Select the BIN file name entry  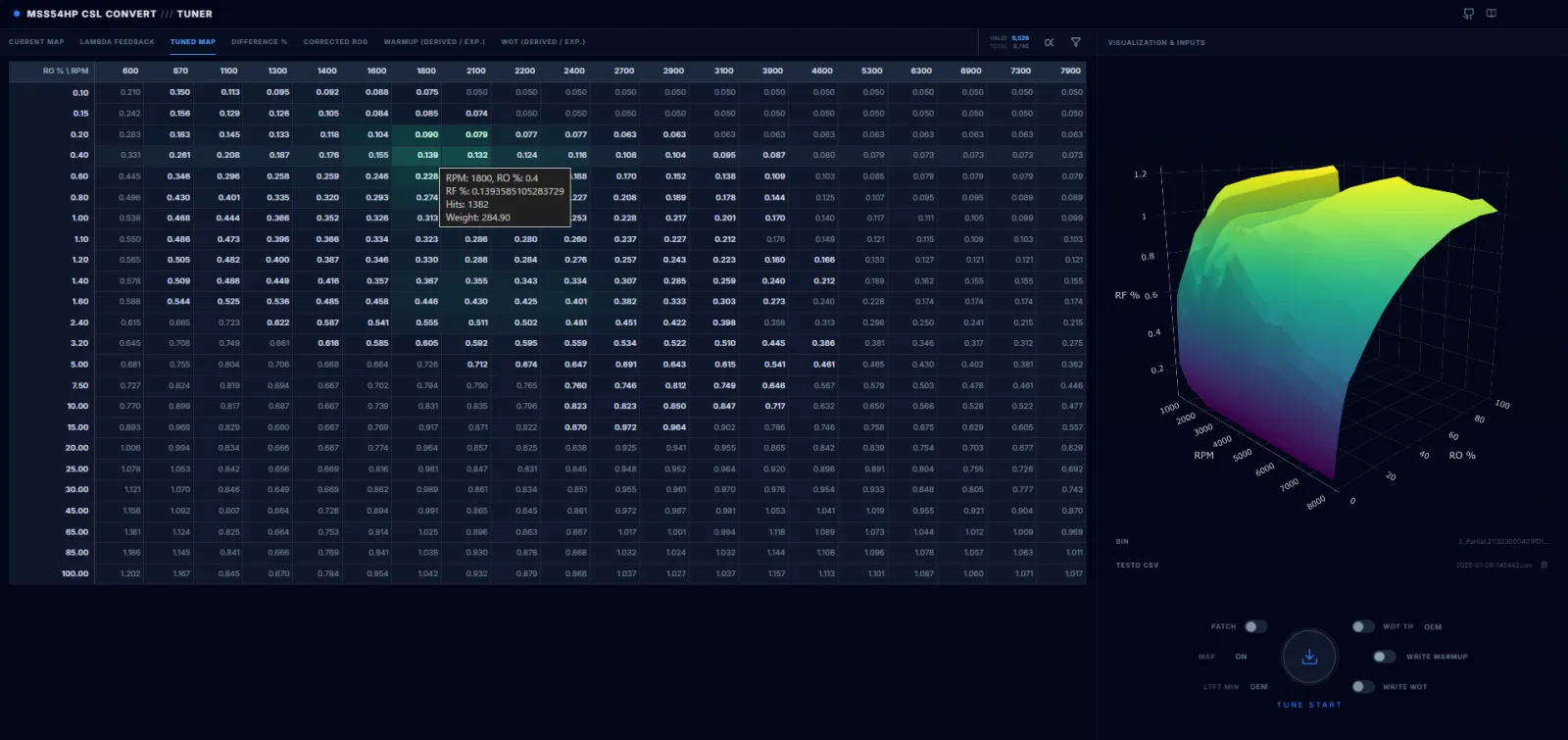1503,542
